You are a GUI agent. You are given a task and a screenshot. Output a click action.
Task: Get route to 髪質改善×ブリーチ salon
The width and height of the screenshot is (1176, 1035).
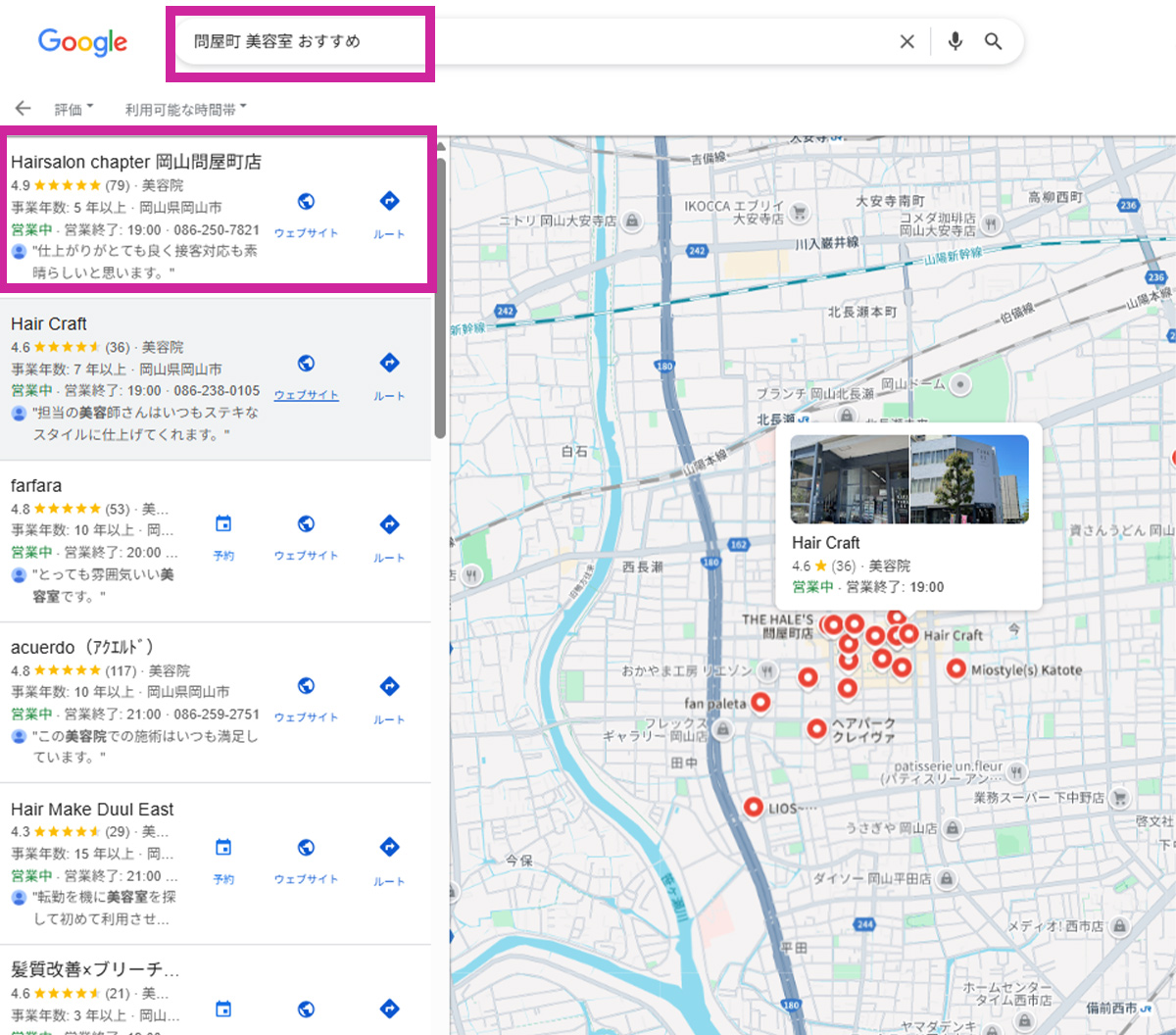point(389,1010)
